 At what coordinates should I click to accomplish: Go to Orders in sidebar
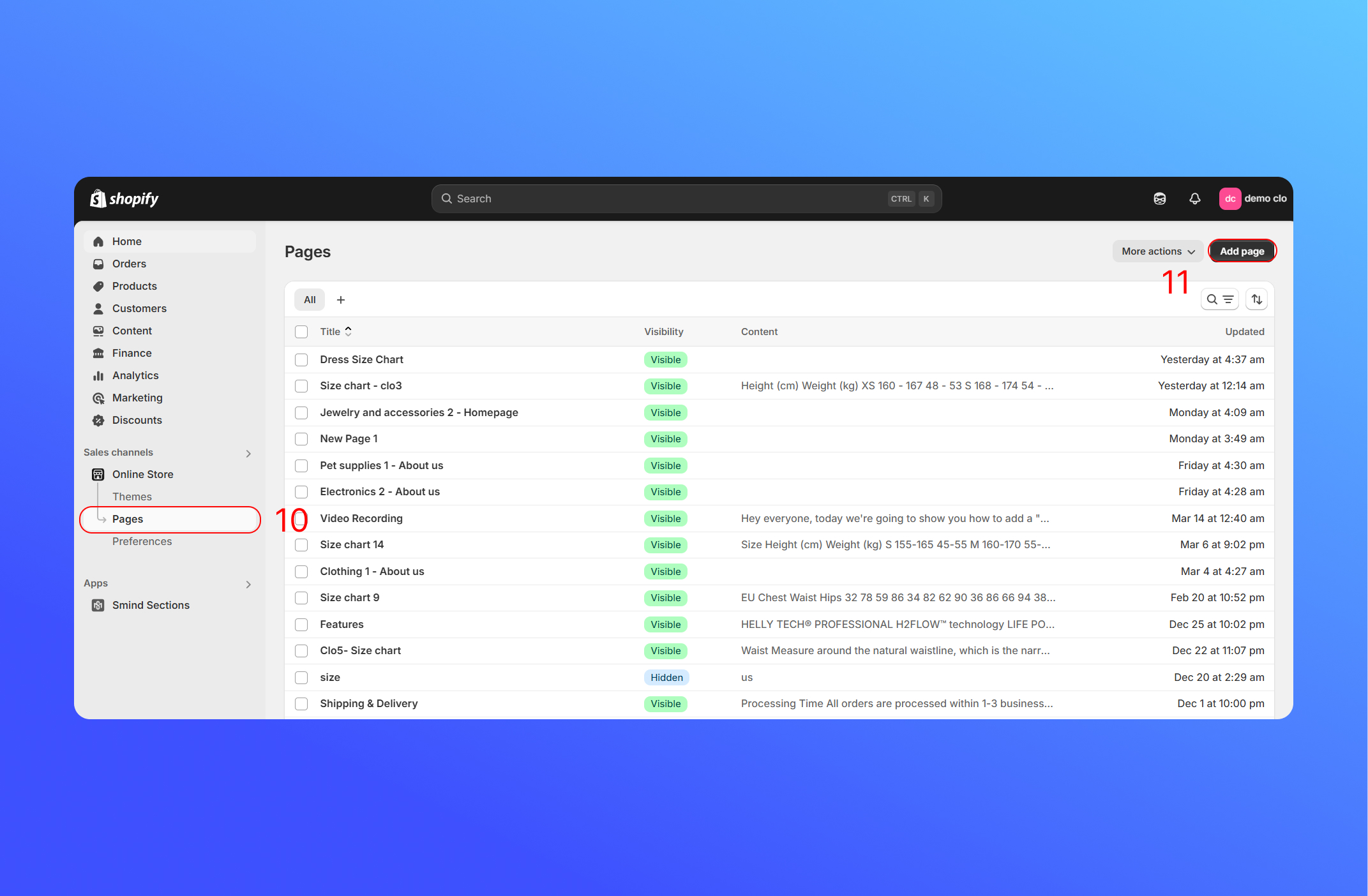click(x=129, y=264)
